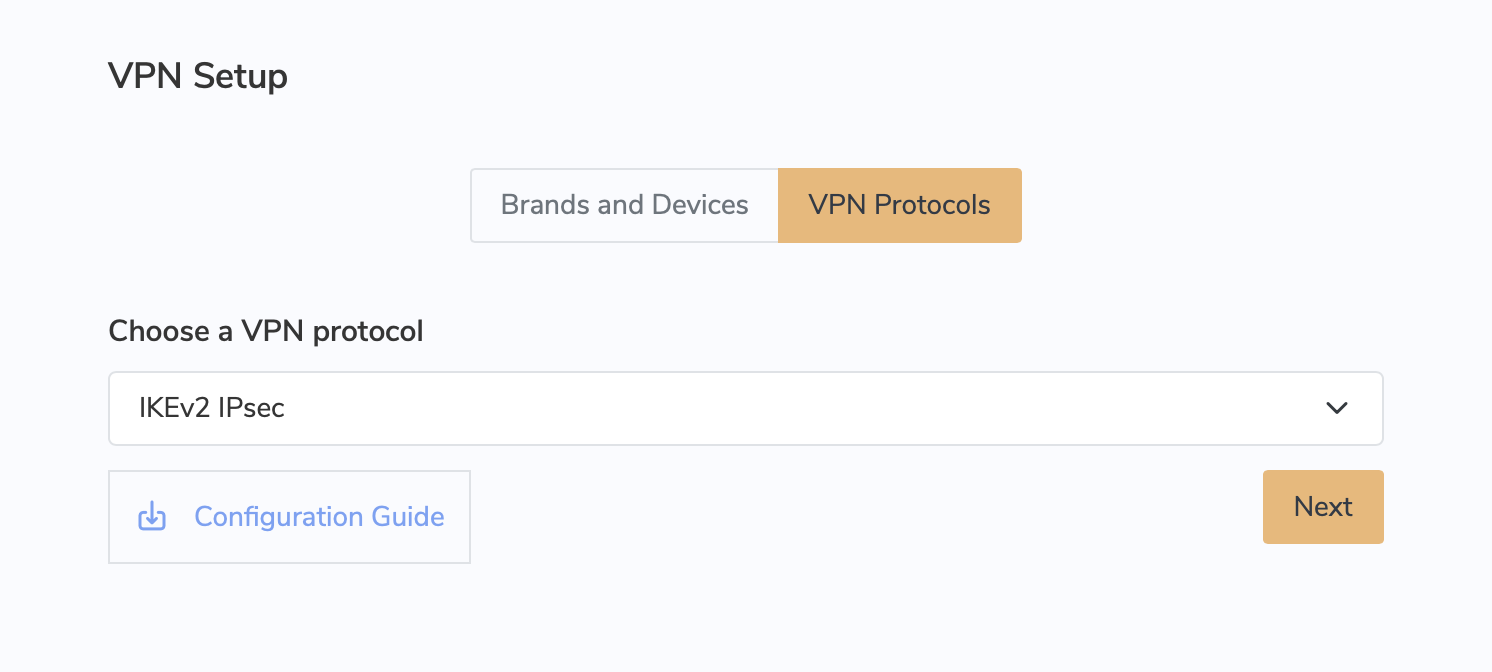This screenshot has height=672, width=1492.
Task: Click the VPN Setup page heading
Action: pos(198,76)
